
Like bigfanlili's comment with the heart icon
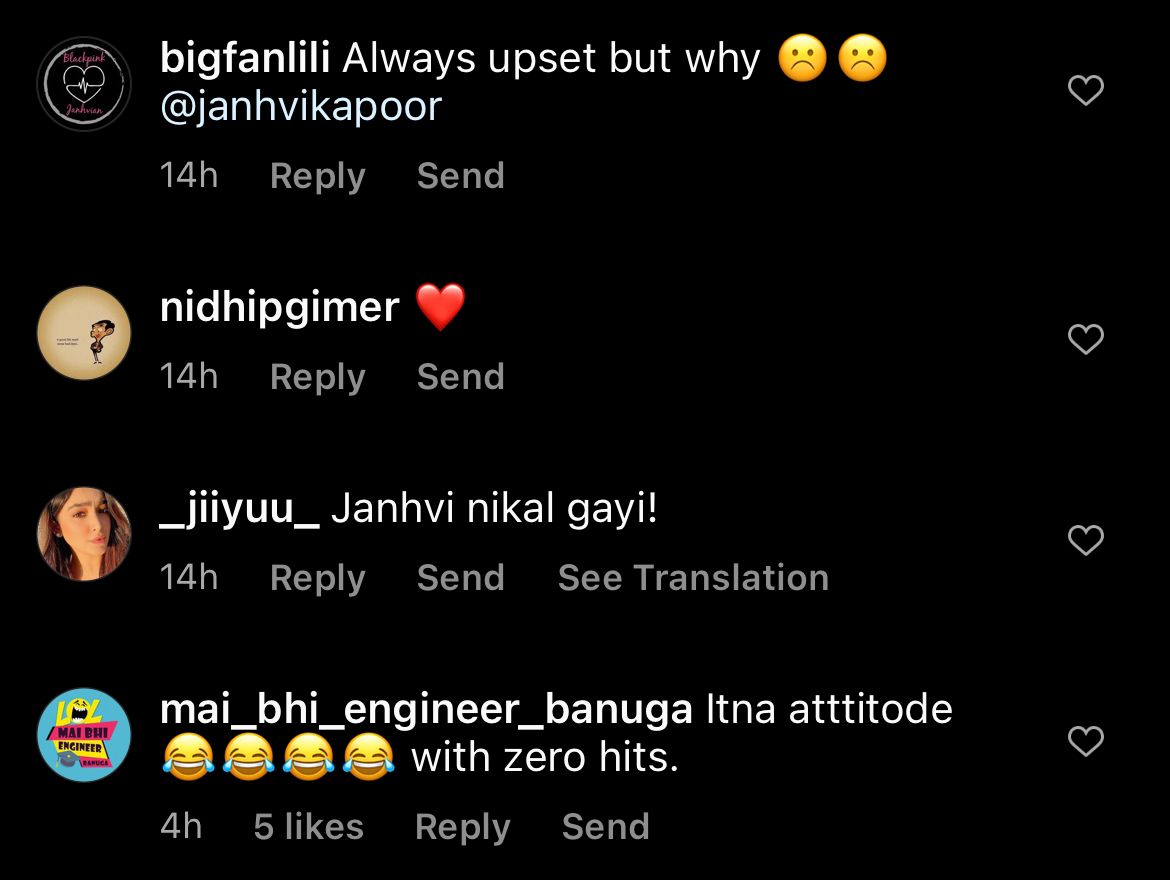pos(1086,90)
